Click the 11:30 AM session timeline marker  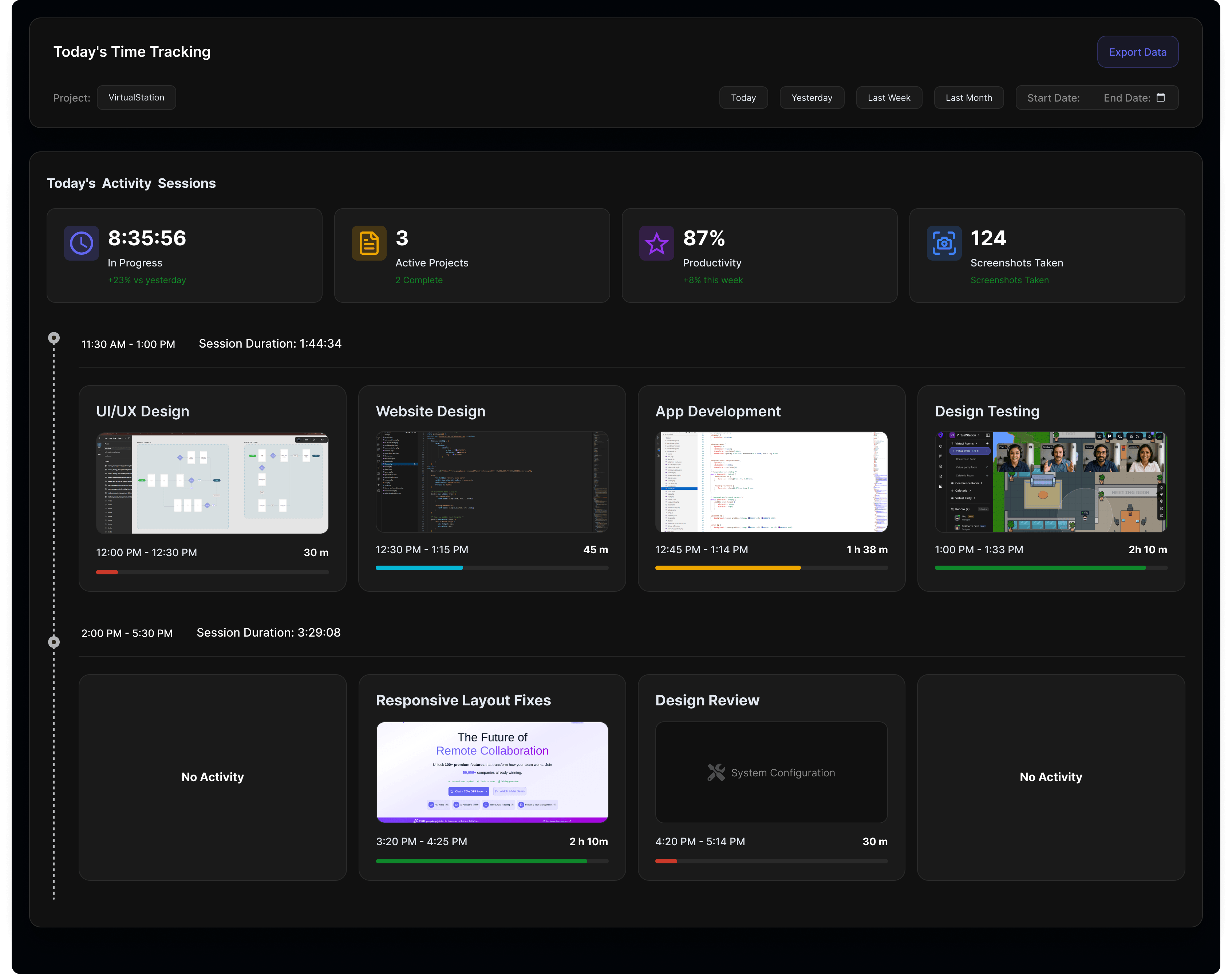click(x=54, y=338)
